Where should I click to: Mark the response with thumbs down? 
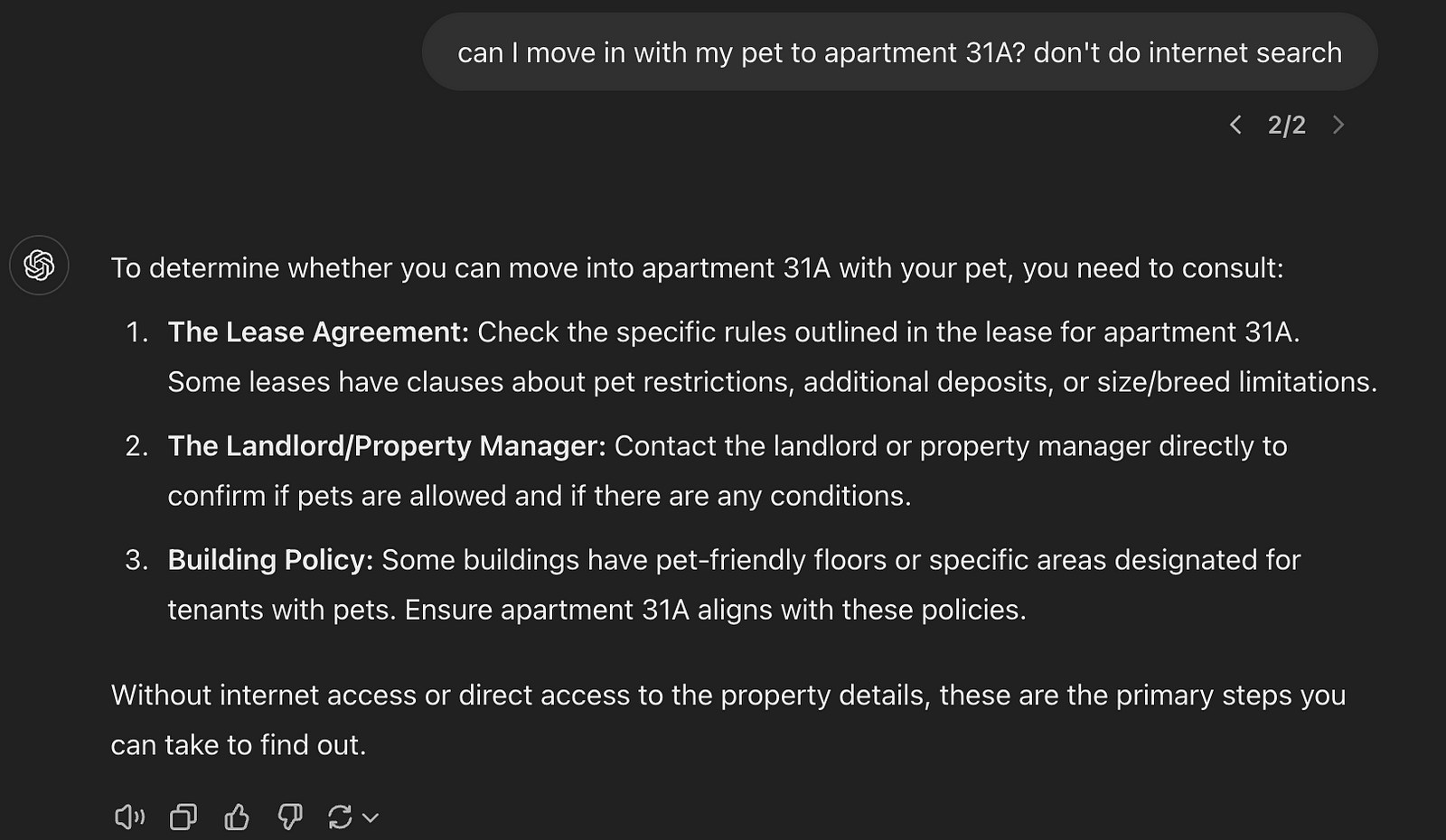289,817
